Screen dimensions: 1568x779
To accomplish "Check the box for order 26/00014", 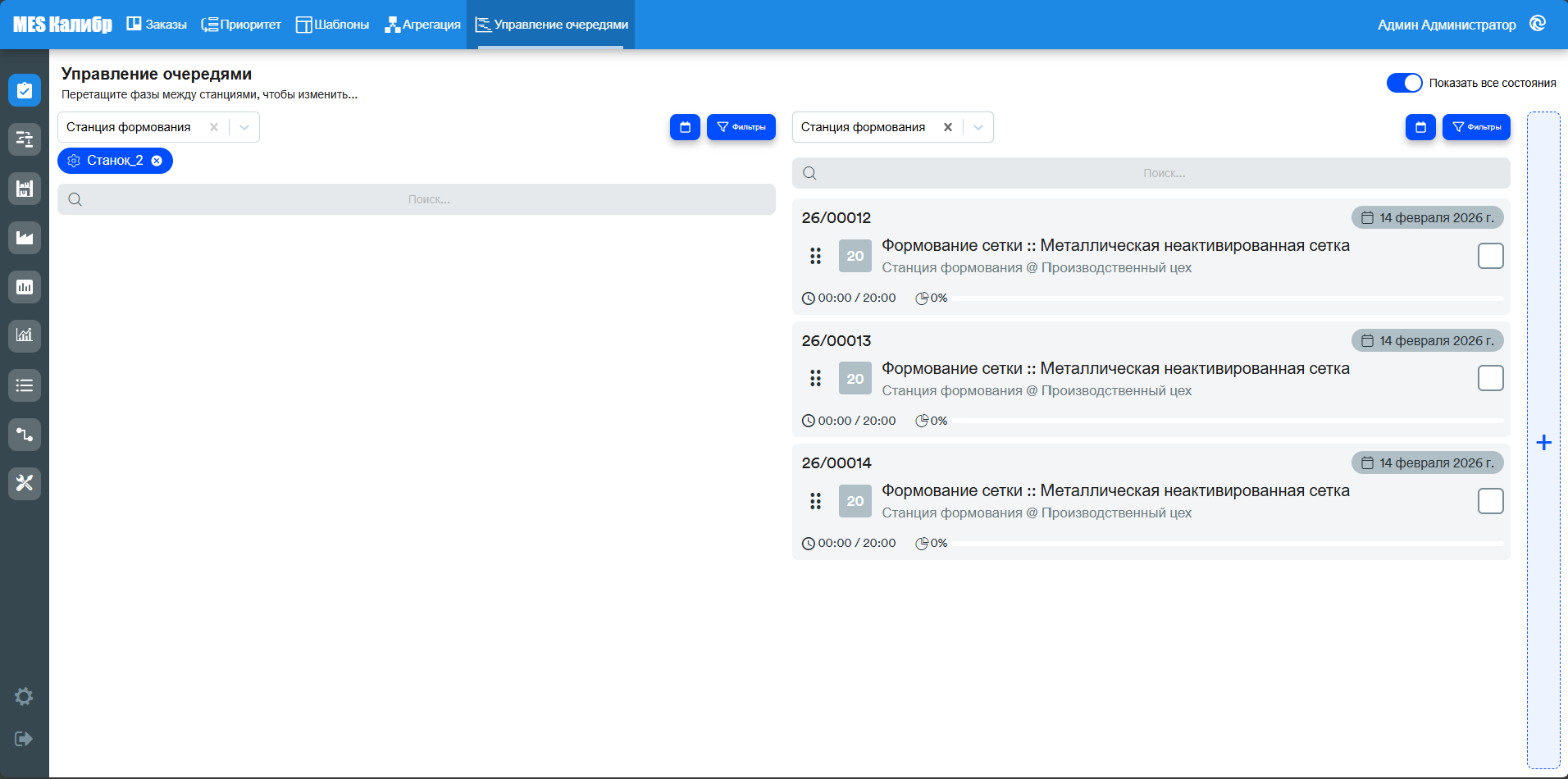I will point(1490,501).
